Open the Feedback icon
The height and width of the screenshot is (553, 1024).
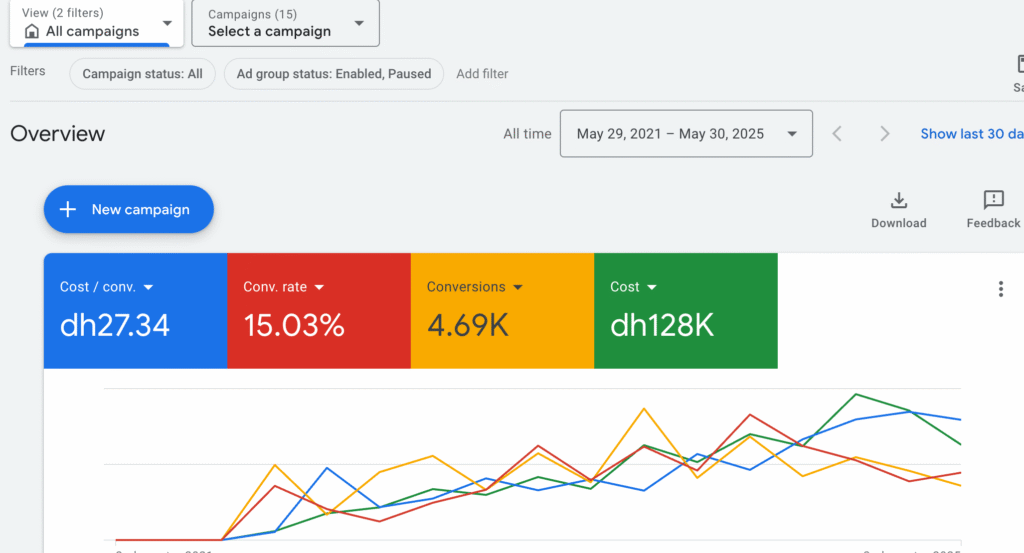(x=993, y=200)
